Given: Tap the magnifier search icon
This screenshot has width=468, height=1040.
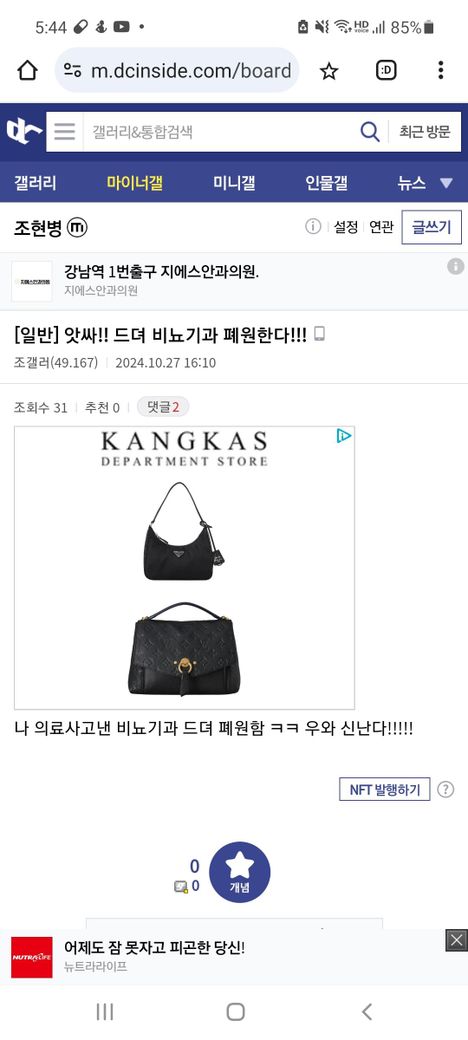Looking at the screenshot, I should click(x=369, y=131).
